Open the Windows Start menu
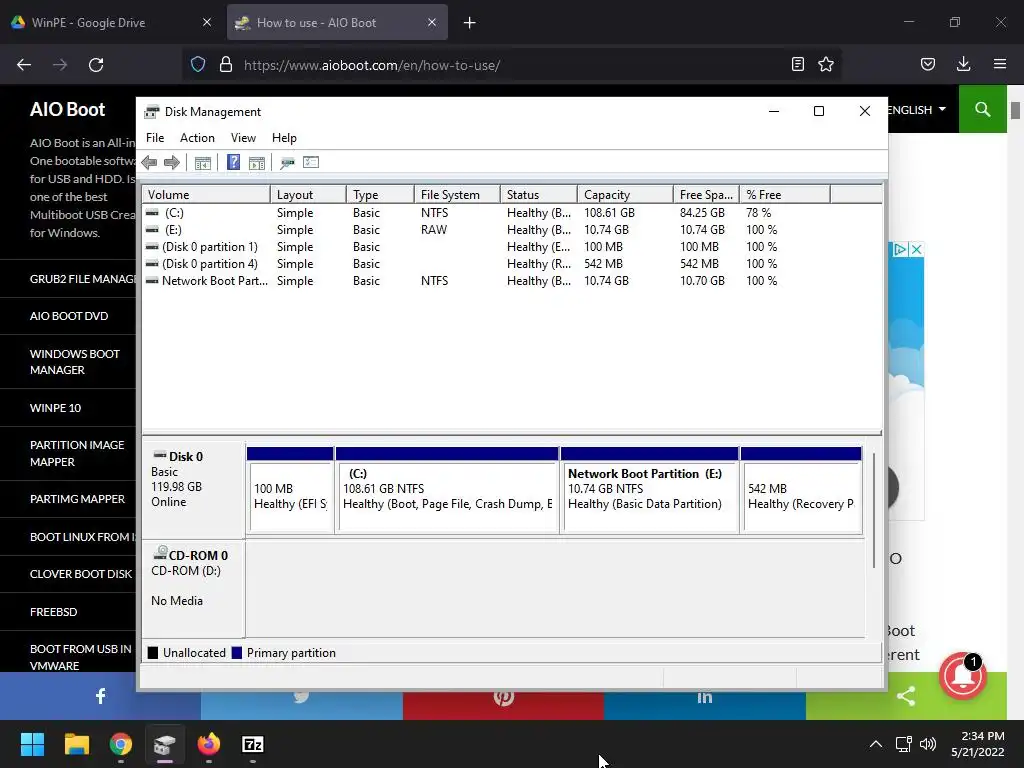Image resolution: width=1024 pixels, height=768 pixels. click(x=32, y=744)
